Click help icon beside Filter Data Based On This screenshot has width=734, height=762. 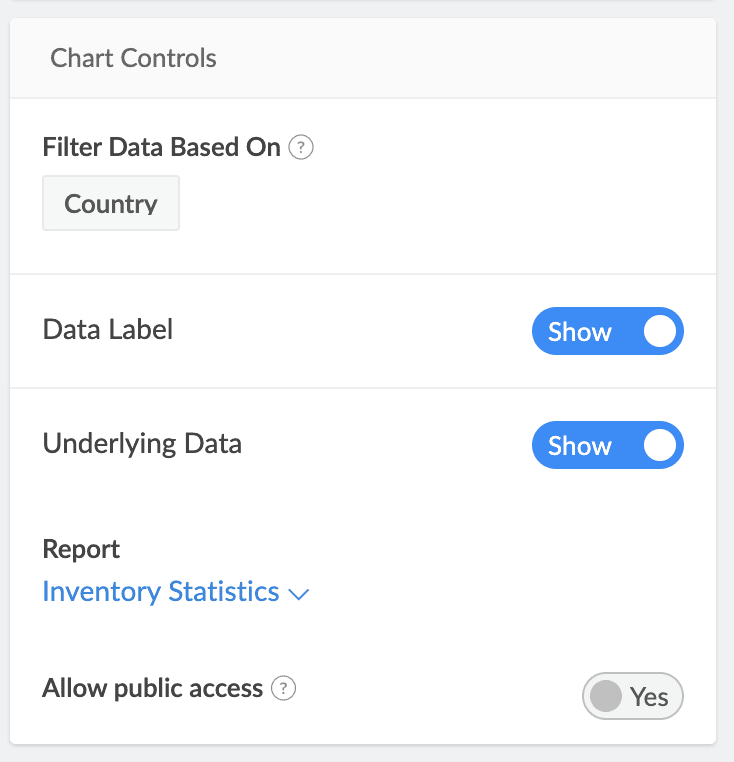[x=301, y=148]
